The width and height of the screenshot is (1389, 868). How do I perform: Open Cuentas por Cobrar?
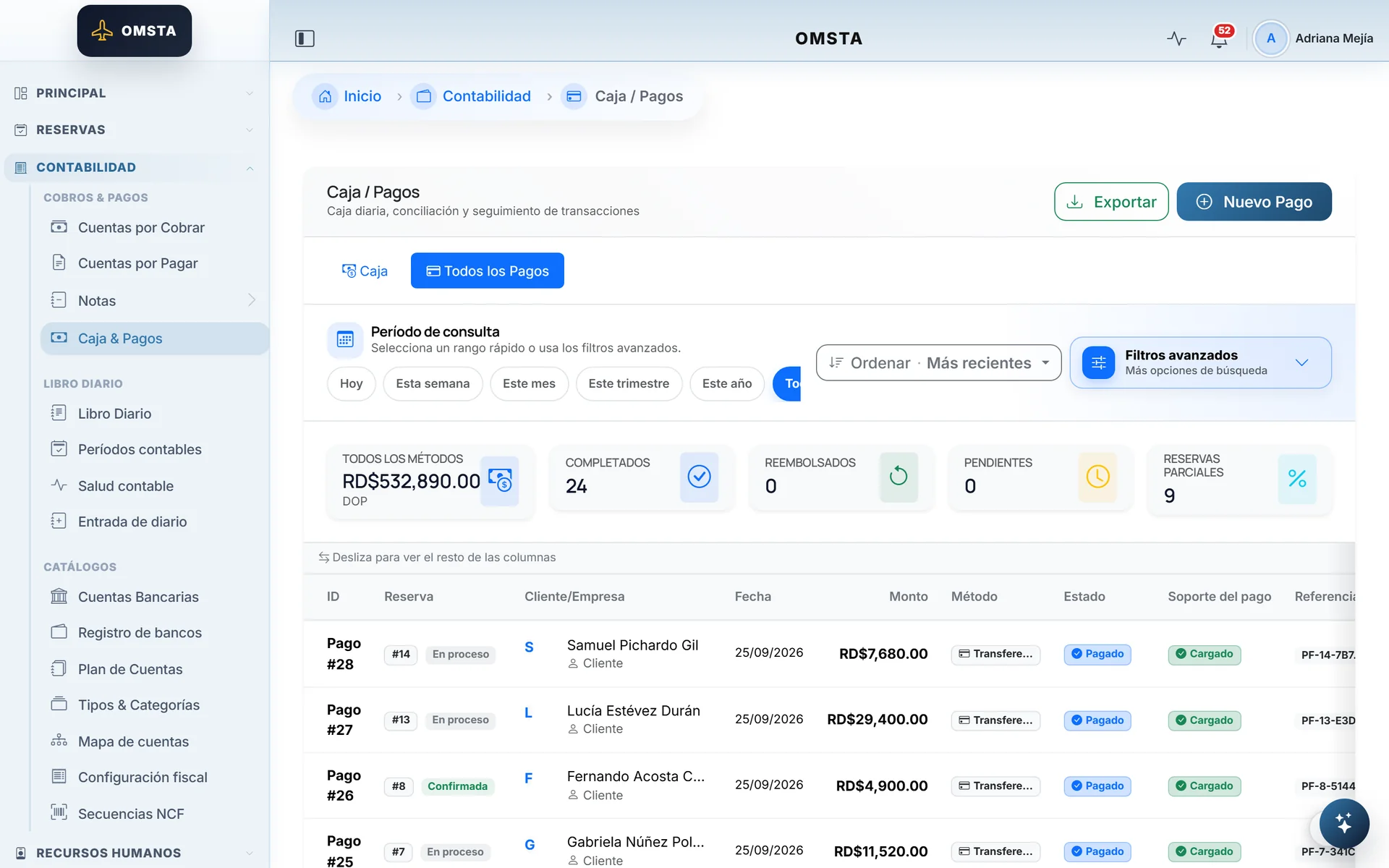[154, 227]
